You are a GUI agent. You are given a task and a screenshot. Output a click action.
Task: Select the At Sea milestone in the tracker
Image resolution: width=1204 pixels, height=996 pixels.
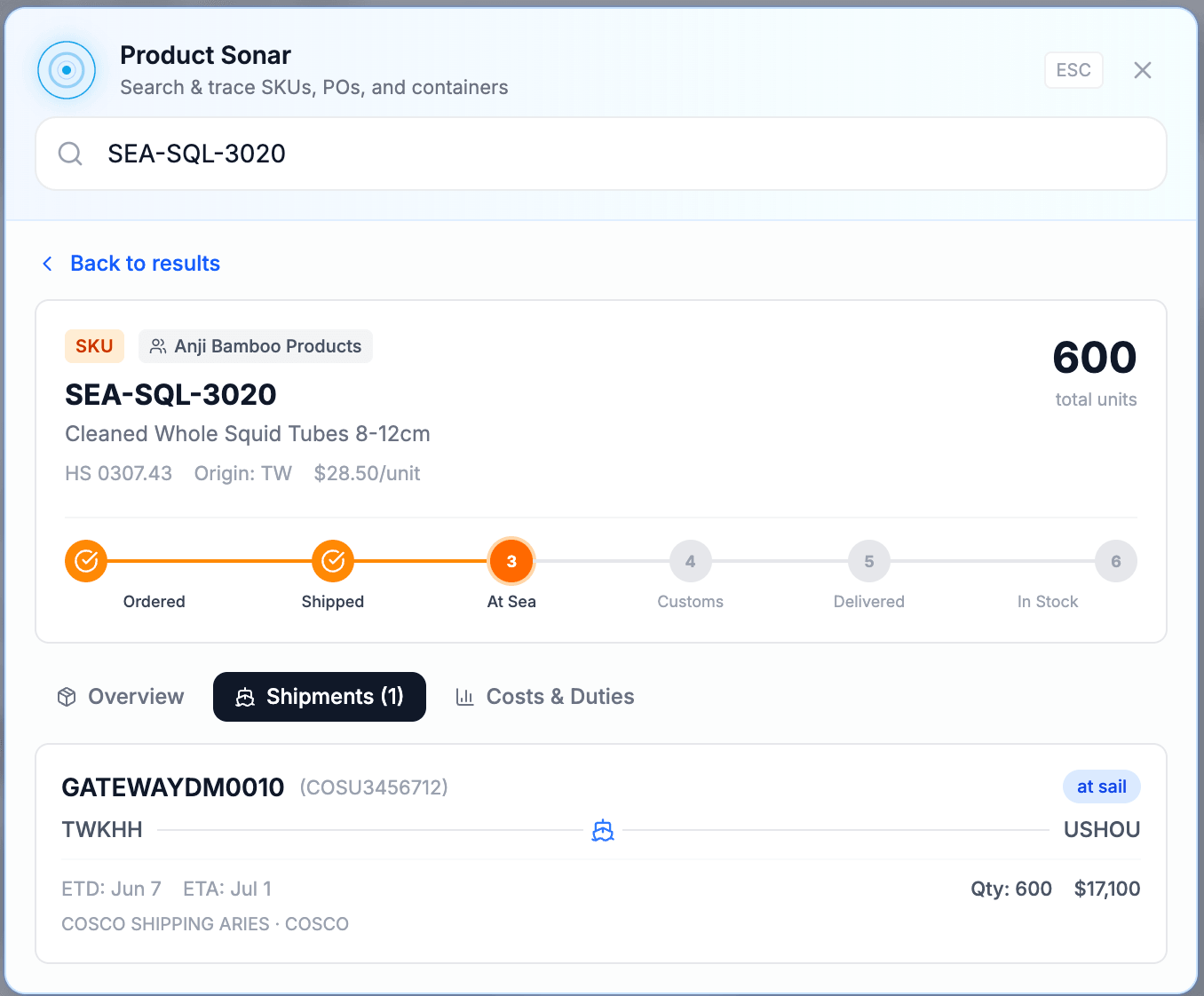coord(511,560)
